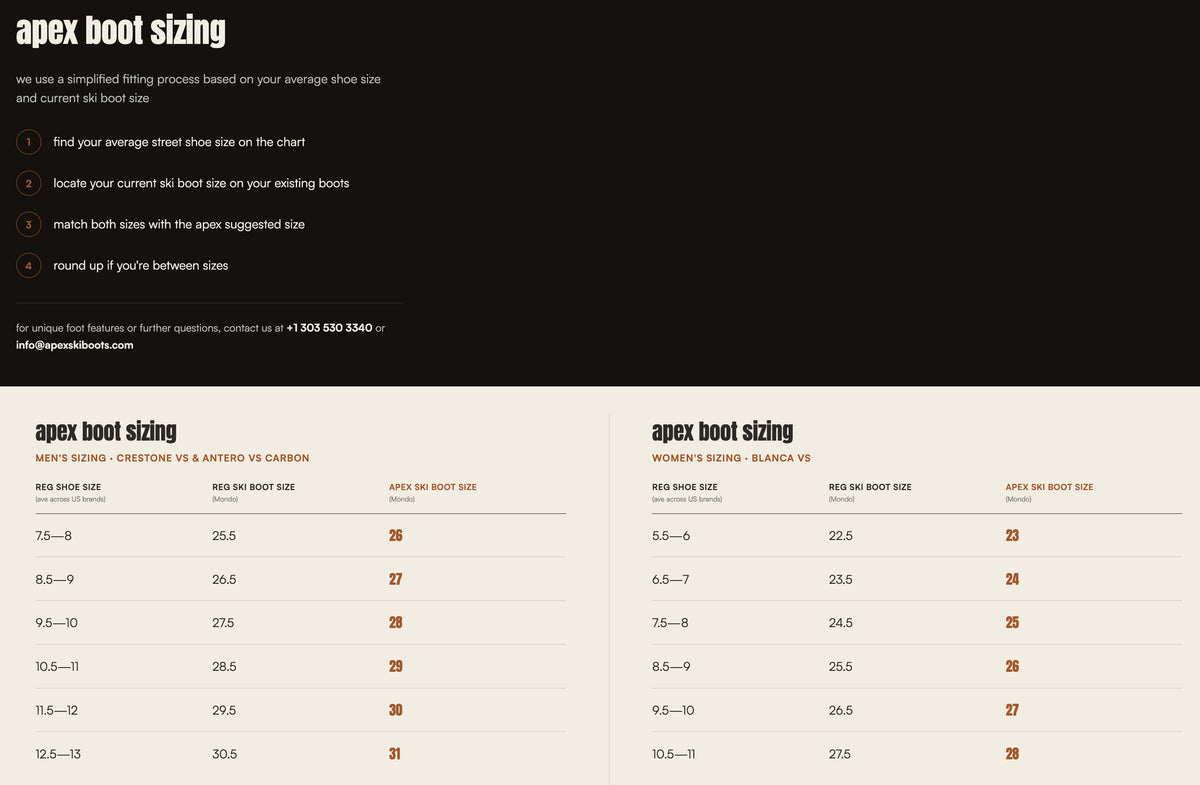Click reg ski boot size '30.5'

[225, 754]
